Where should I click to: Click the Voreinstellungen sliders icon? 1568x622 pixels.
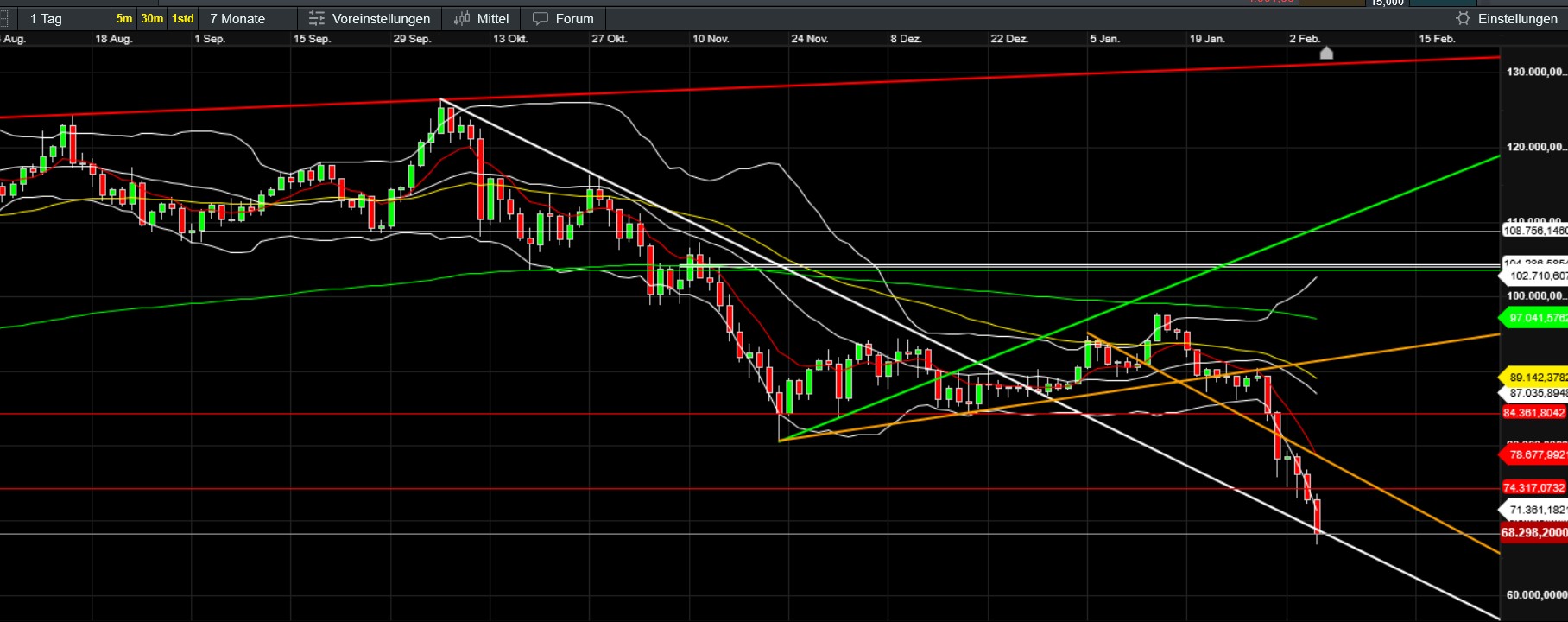point(317,18)
